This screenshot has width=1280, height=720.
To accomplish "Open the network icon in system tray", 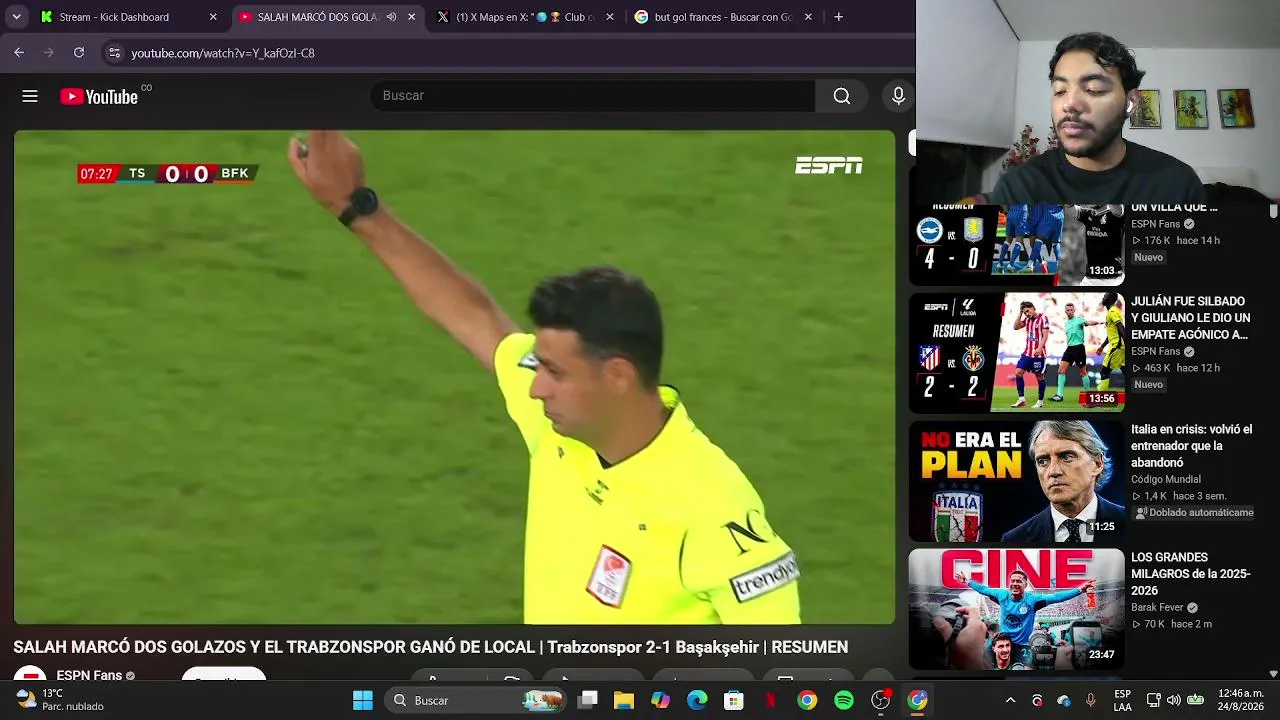I will 1153,700.
